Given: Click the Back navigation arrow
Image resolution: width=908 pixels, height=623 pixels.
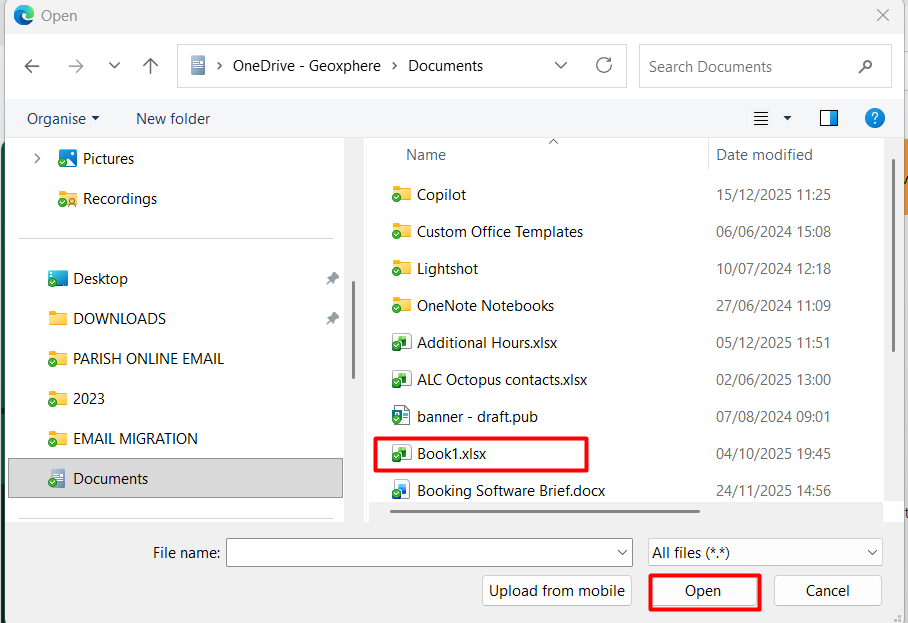Looking at the screenshot, I should [32, 66].
